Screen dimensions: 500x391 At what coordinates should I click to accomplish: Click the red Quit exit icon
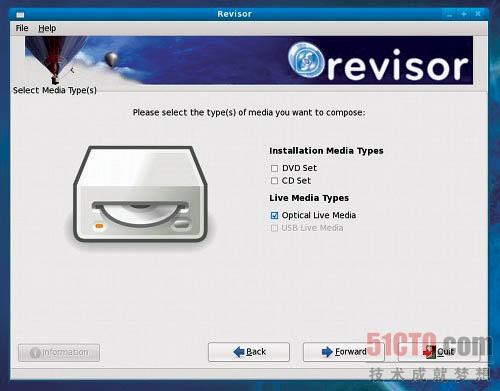pos(430,352)
